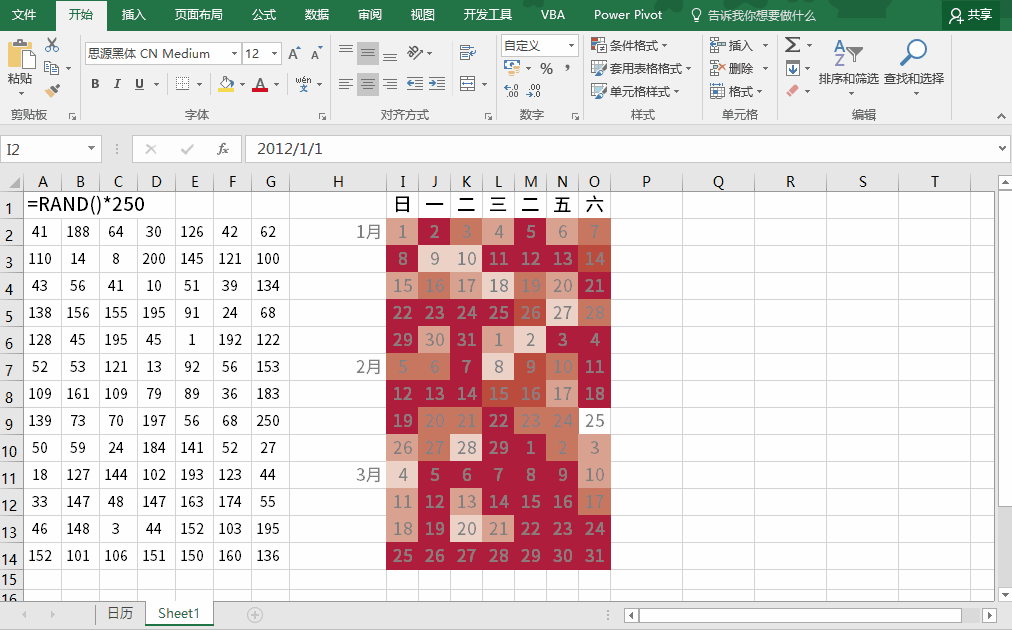Switch to the 日历 sheet tab

click(120, 613)
